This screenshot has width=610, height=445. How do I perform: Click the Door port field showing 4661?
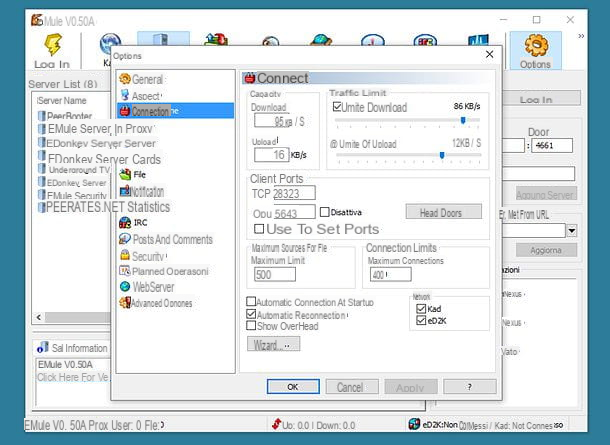tap(552, 145)
